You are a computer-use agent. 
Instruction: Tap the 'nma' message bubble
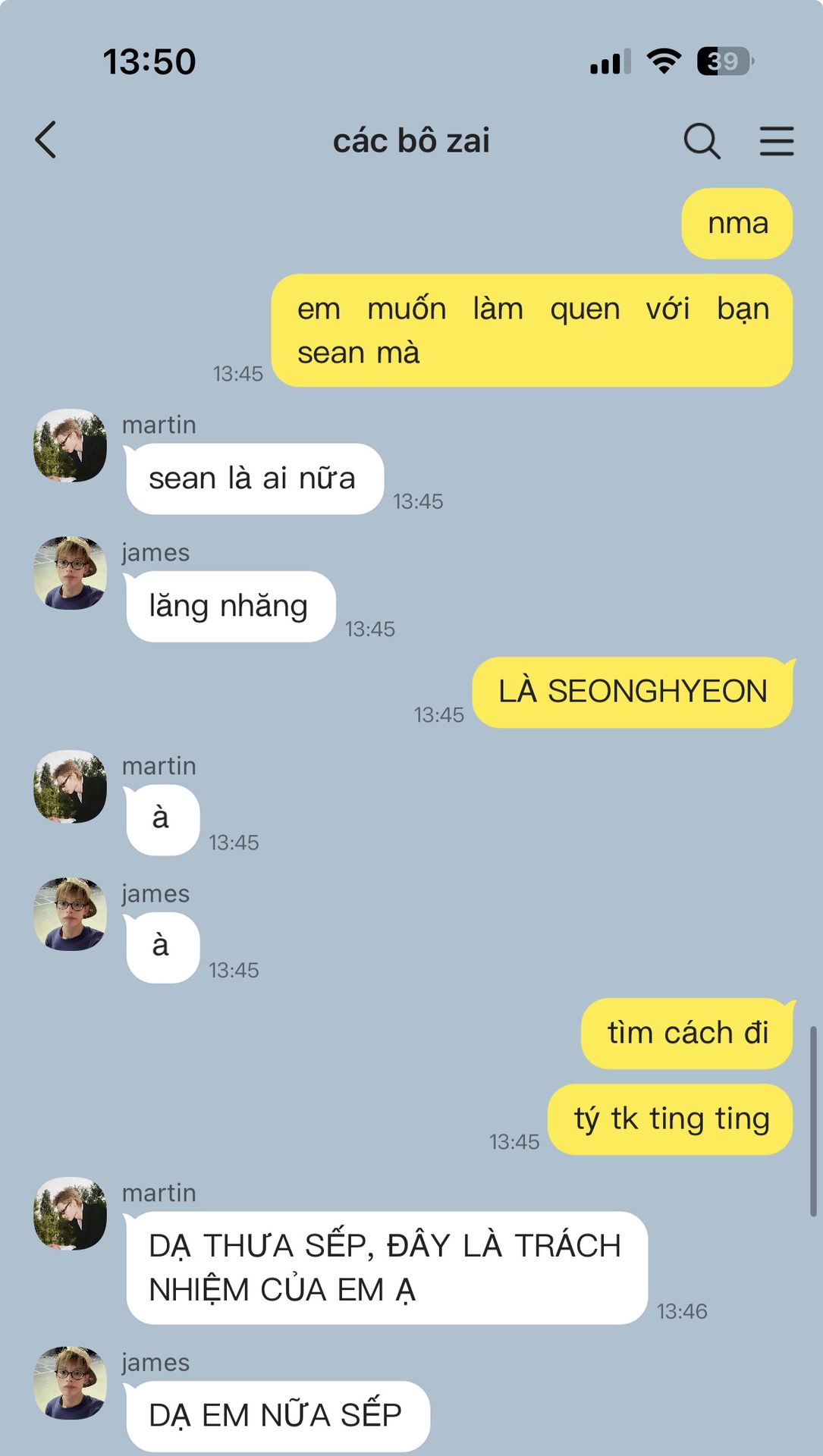point(737,224)
